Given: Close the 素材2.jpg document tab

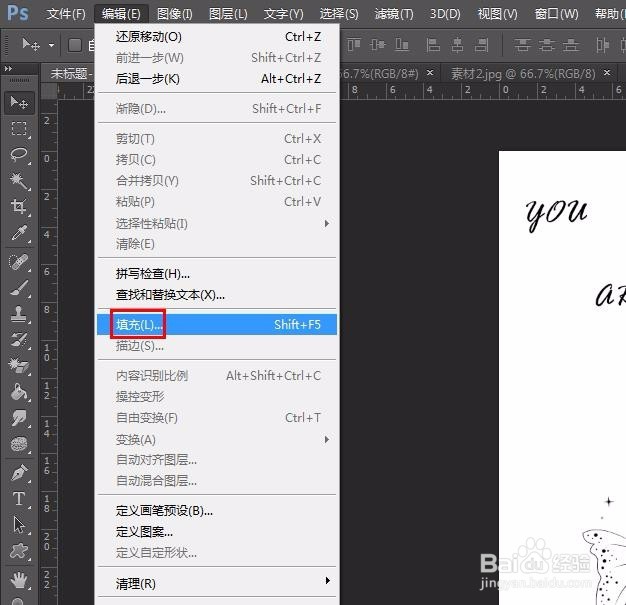Looking at the screenshot, I should tap(607, 73).
